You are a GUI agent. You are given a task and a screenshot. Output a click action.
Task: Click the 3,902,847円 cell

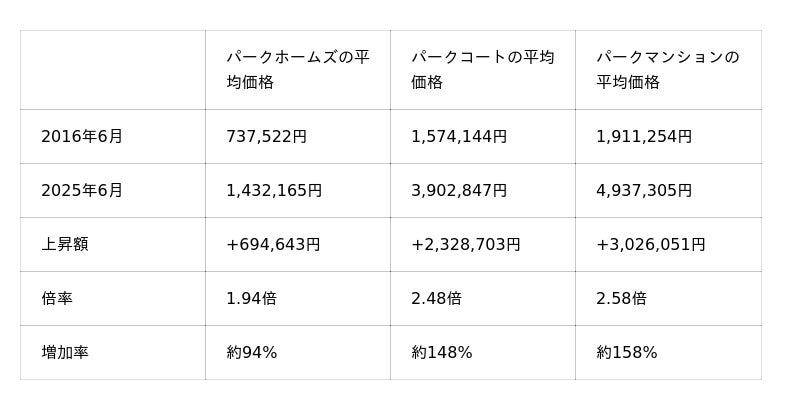click(459, 191)
